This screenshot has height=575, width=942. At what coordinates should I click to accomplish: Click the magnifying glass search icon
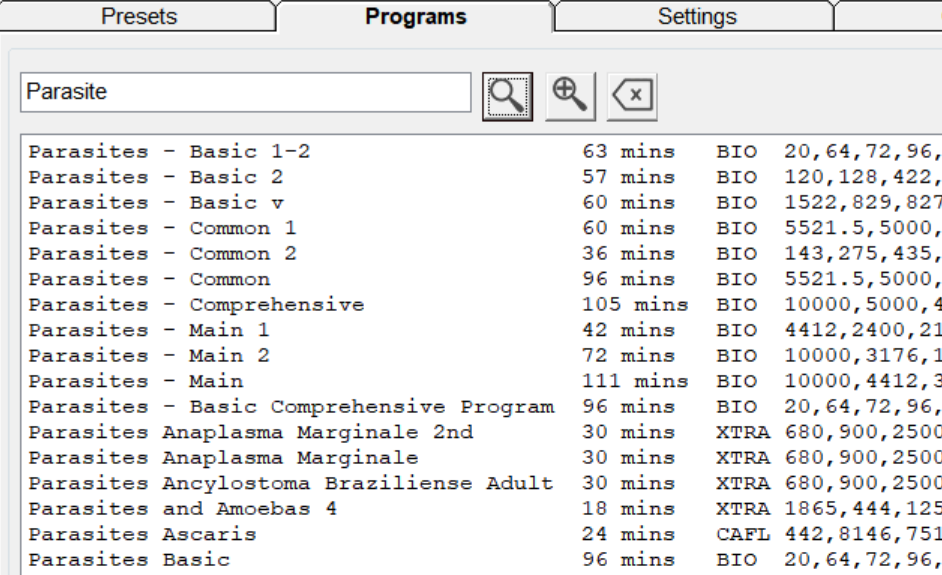(508, 95)
